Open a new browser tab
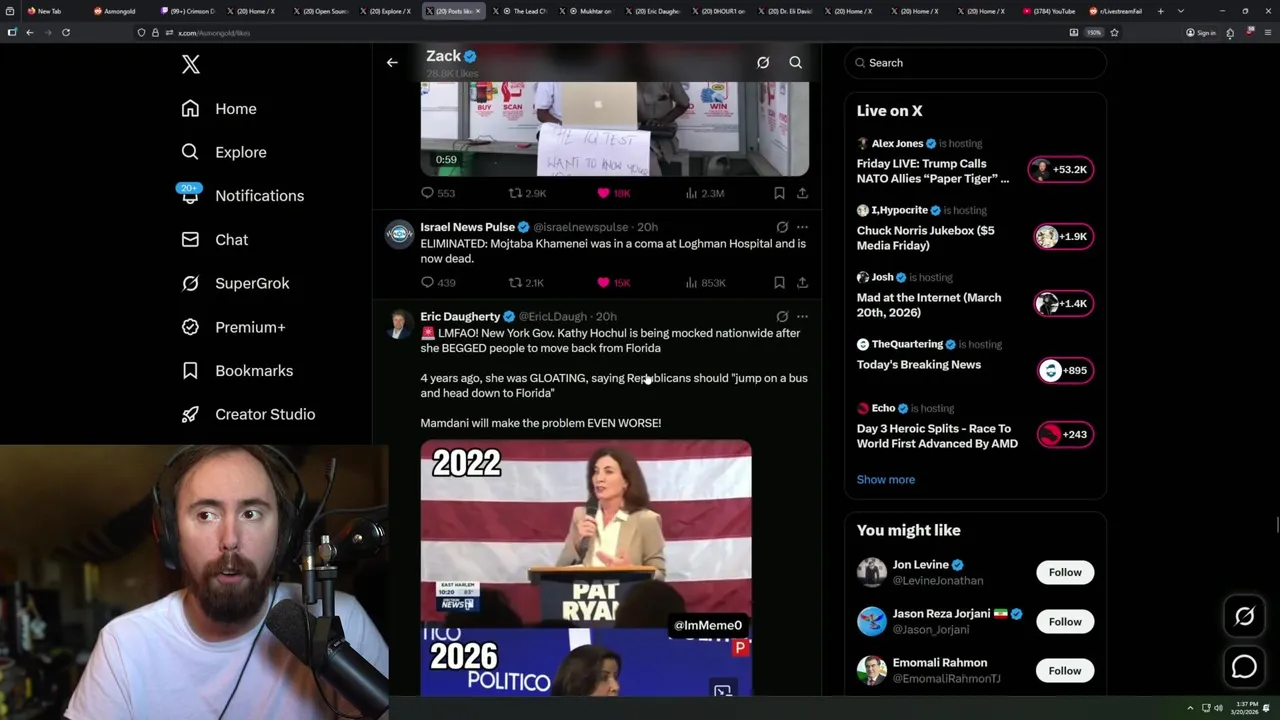 [1160, 11]
